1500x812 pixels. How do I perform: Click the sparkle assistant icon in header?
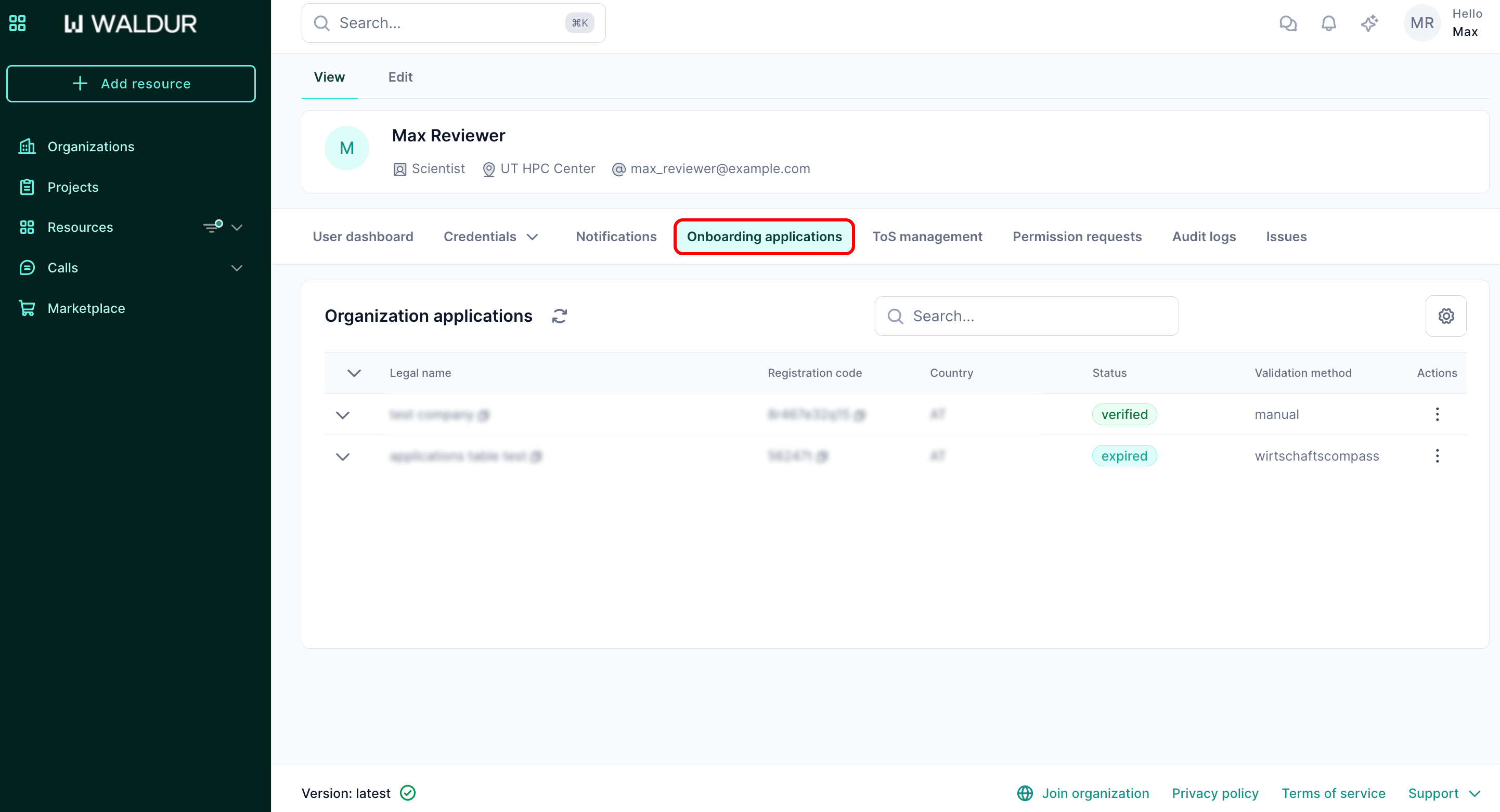[x=1369, y=23]
